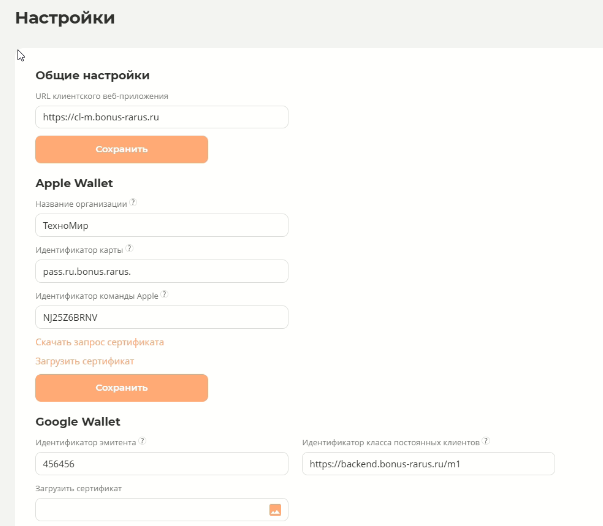This screenshot has width=603, height=526.
Task: Click the Google Wallet section heading
Action: click(78, 422)
